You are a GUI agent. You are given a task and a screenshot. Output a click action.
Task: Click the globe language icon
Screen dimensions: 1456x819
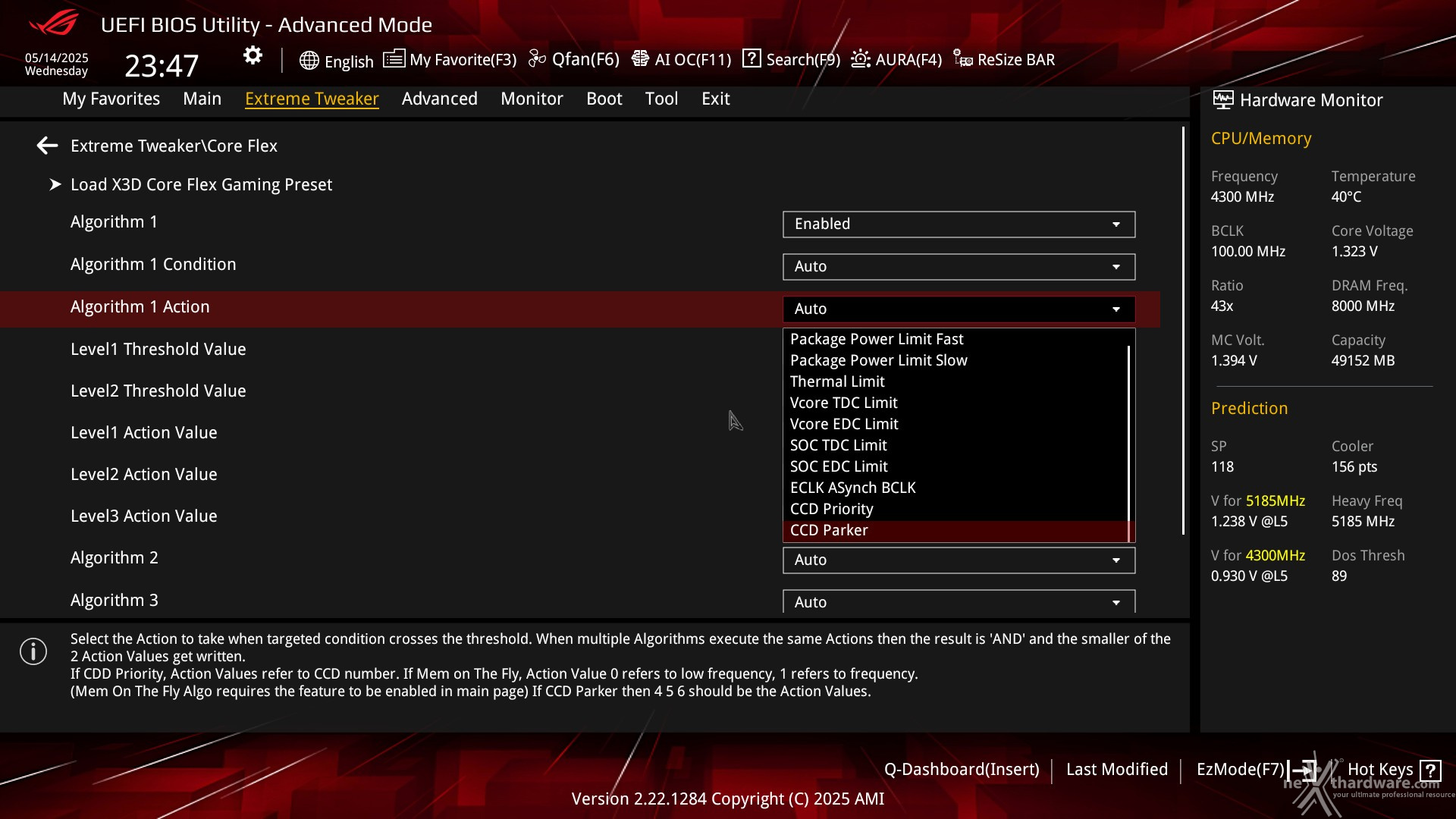pos(309,61)
